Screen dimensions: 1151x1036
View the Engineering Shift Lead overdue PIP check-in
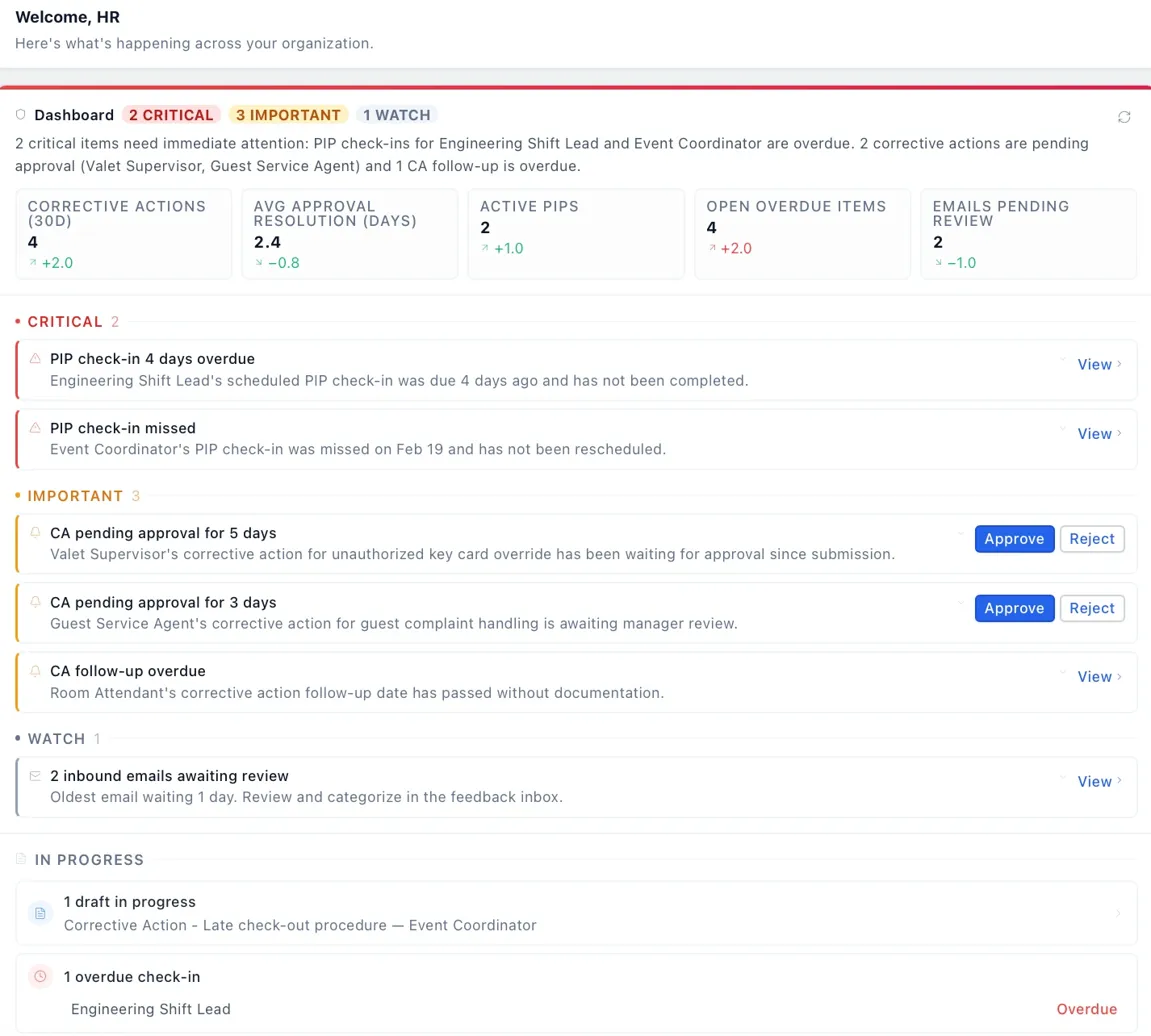pyautogui.click(x=1093, y=364)
